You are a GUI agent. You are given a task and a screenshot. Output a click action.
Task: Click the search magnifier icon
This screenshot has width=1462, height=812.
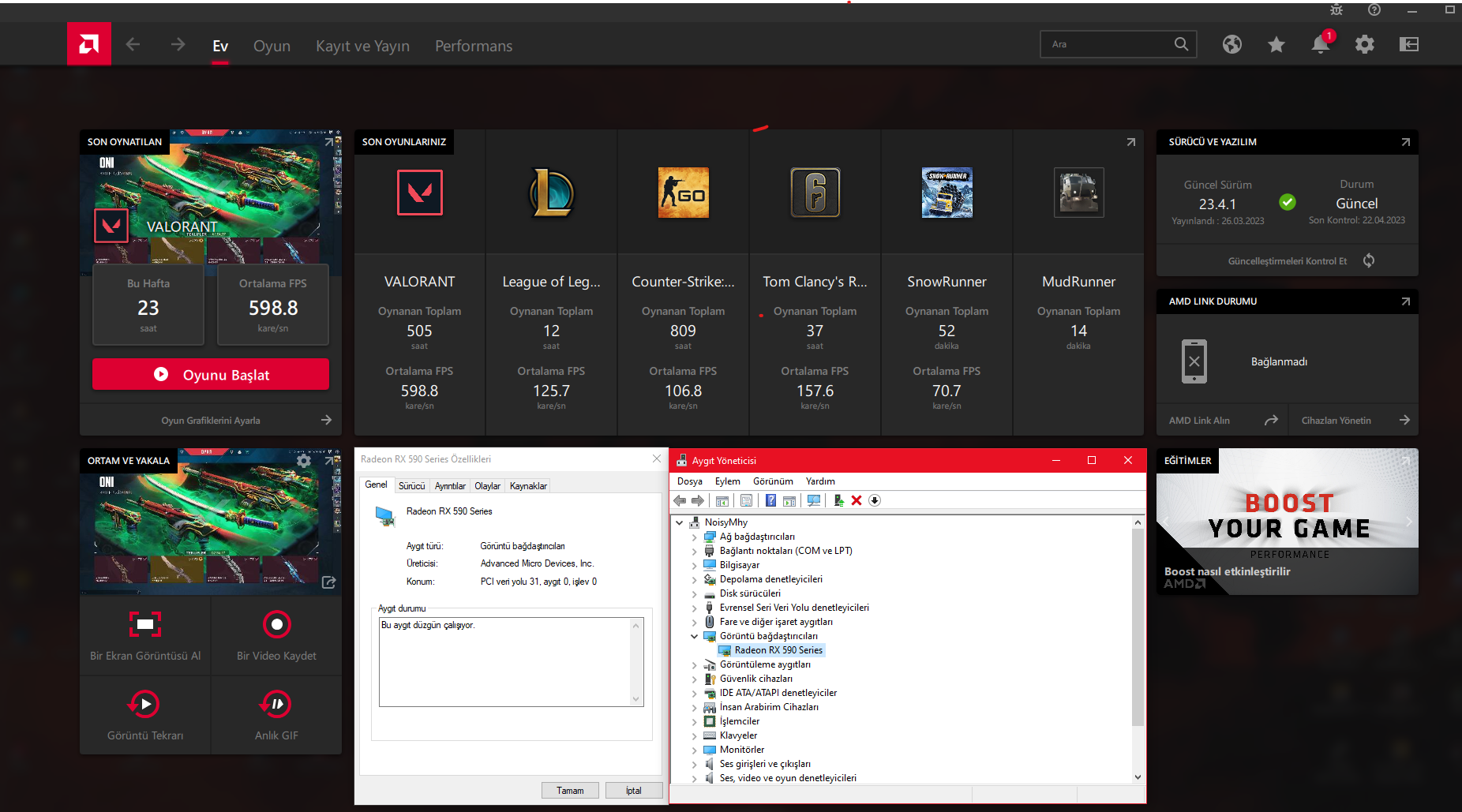point(1181,44)
